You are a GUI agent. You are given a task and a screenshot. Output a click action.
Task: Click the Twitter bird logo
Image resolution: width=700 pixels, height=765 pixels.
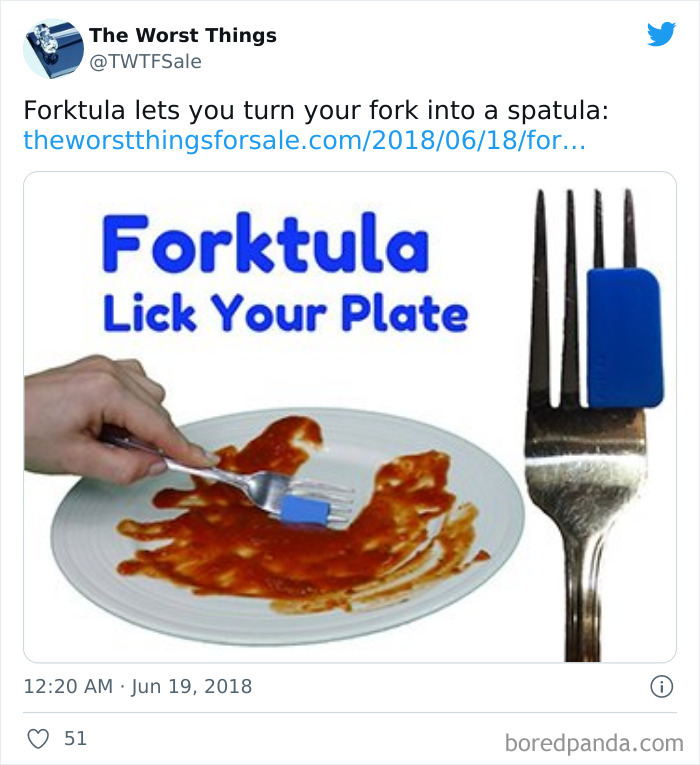point(661,34)
